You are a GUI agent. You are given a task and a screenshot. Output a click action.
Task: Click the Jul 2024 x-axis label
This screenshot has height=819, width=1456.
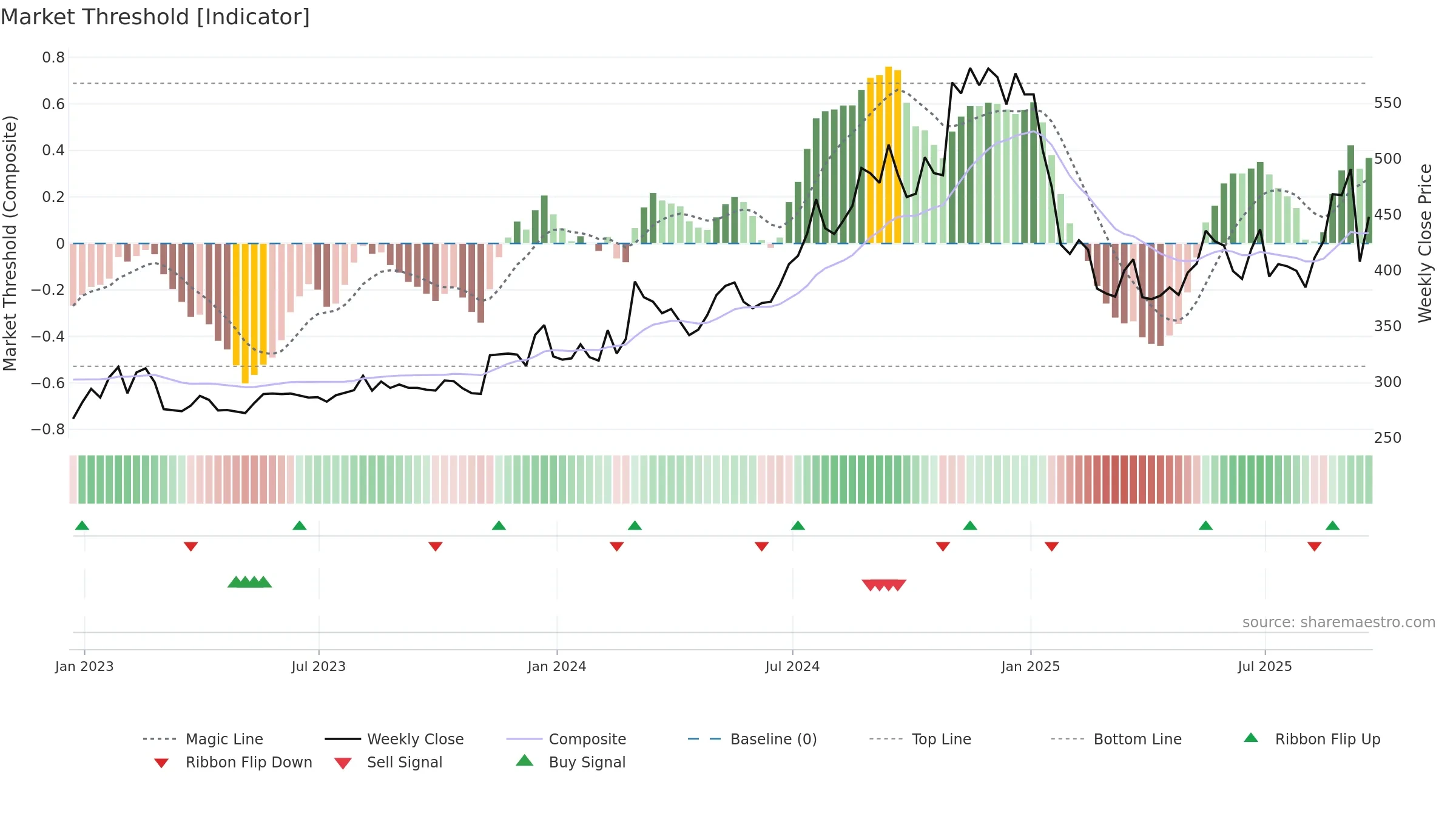792,666
